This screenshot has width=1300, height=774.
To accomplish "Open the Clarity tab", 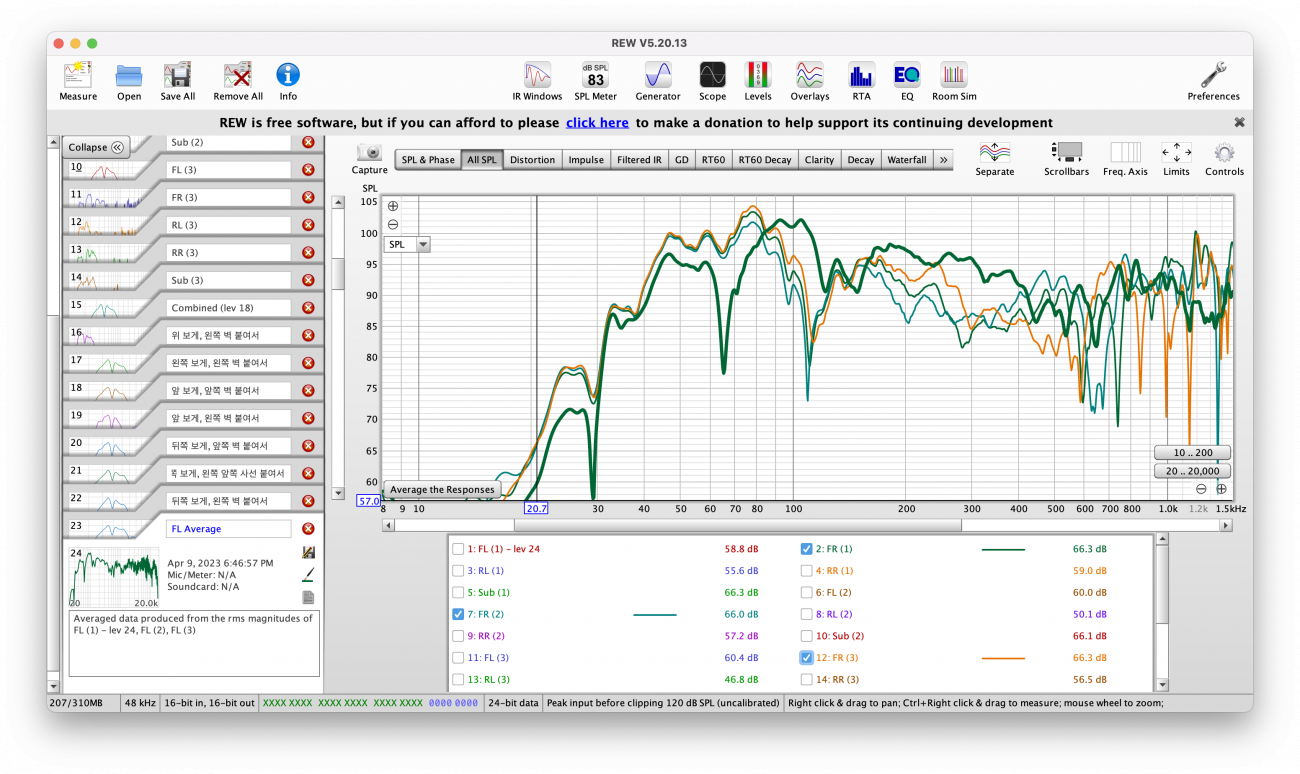I will tap(819, 160).
